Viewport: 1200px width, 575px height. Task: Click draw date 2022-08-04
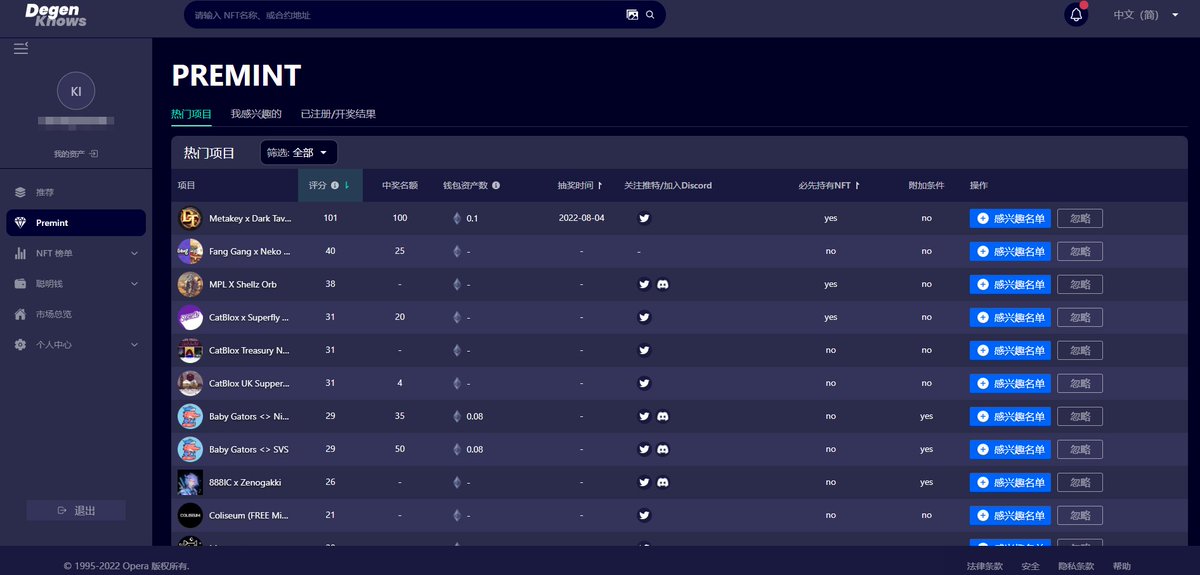point(581,218)
